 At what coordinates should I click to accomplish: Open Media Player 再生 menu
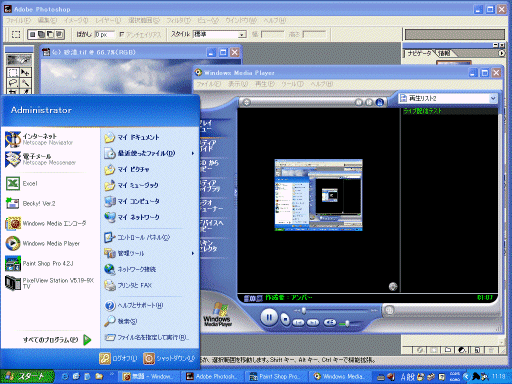click(x=265, y=84)
